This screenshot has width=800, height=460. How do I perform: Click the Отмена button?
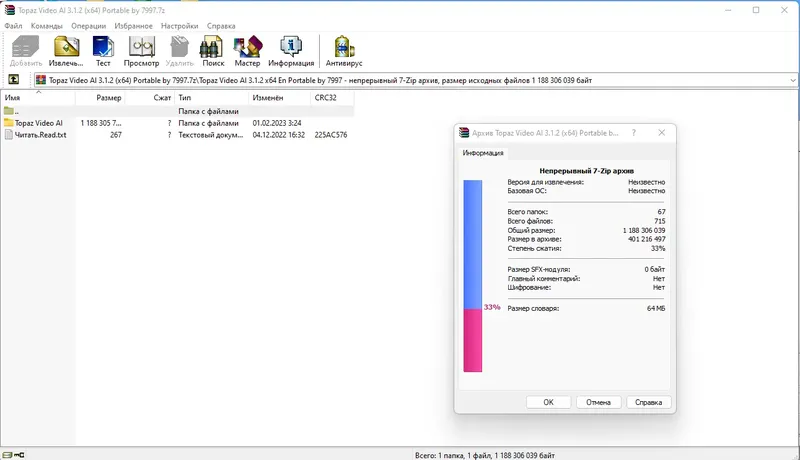(x=598, y=402)
